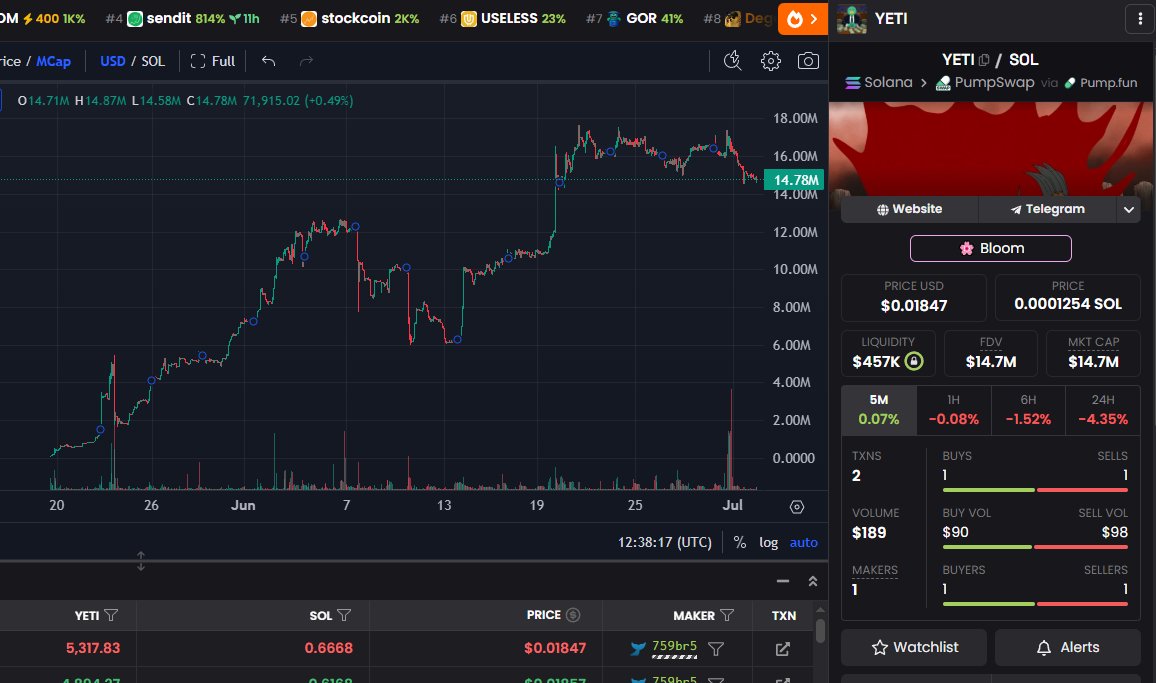Open first transaction in explorer
The height and width of the screenshot is (683, 1156).
(783, 648)
